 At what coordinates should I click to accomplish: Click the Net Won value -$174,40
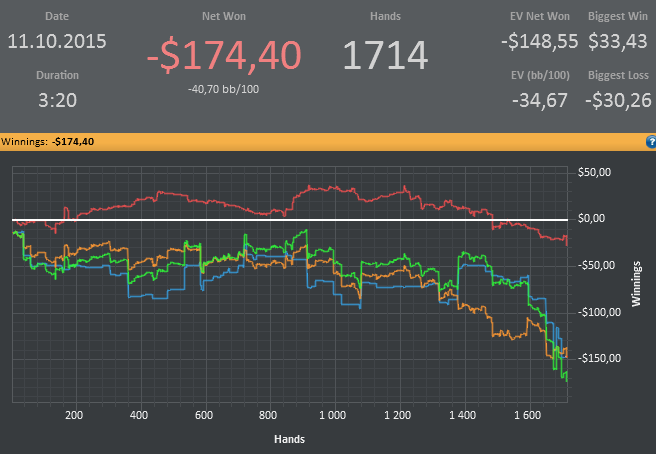224,55
